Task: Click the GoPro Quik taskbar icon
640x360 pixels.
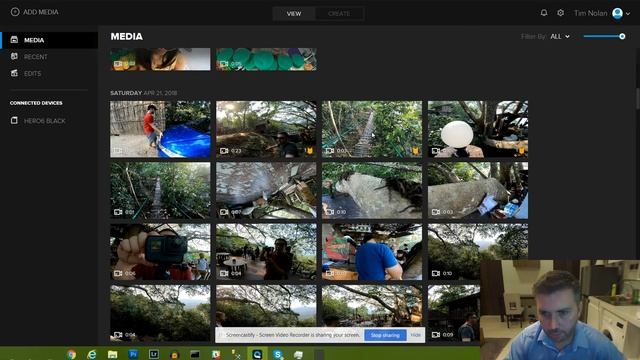Action: pyautogui.click(x=257, y=354)
